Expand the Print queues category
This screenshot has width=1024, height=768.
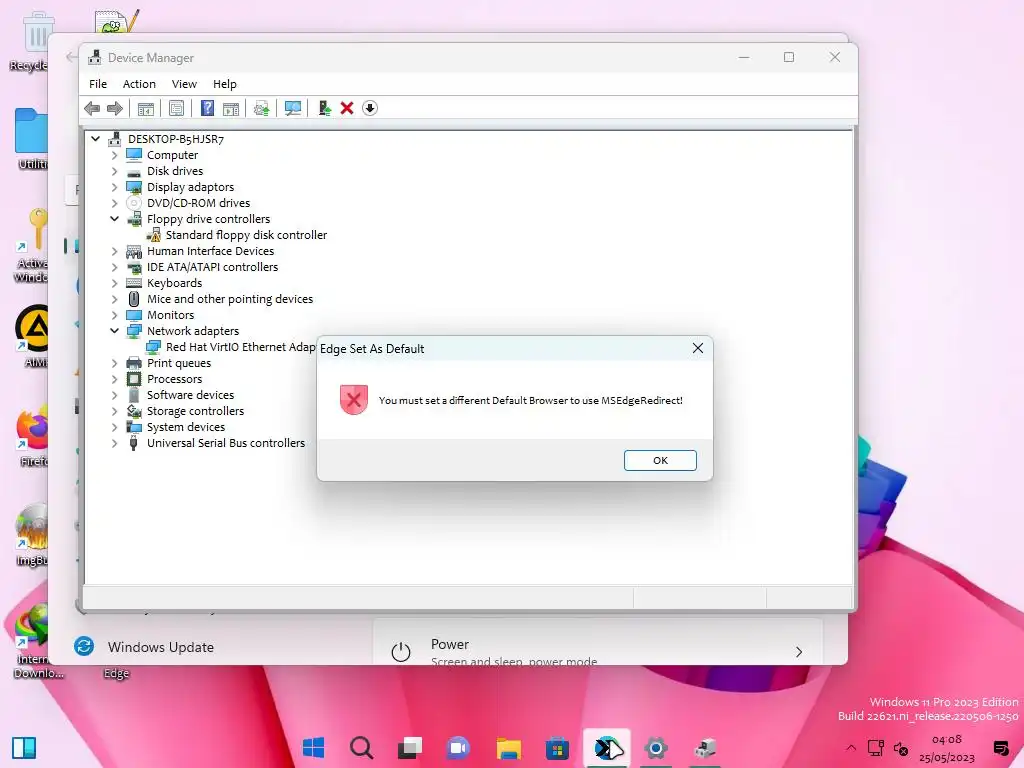[115, 363]
